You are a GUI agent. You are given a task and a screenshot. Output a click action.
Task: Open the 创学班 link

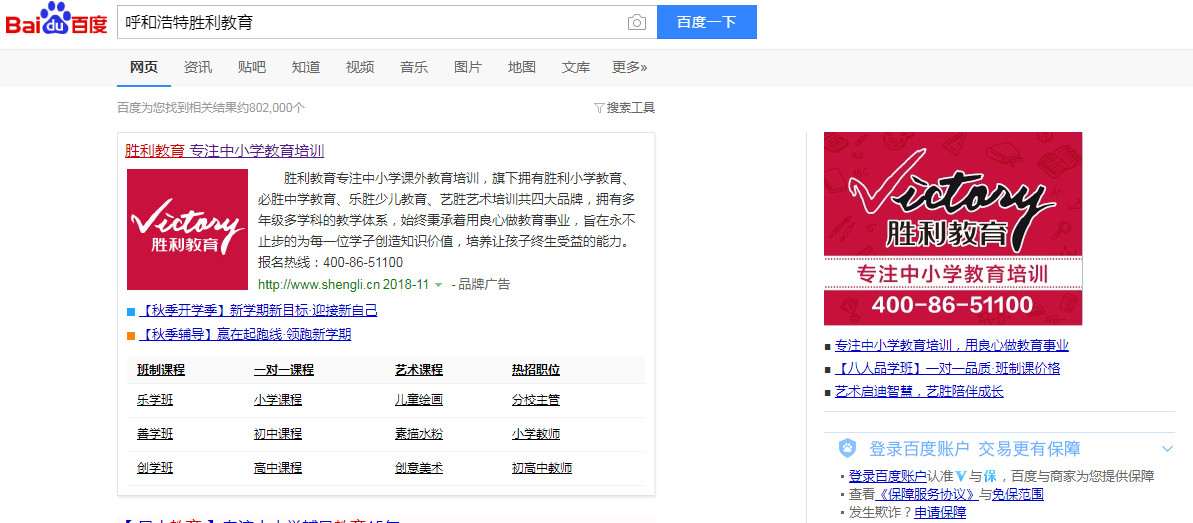155,468
